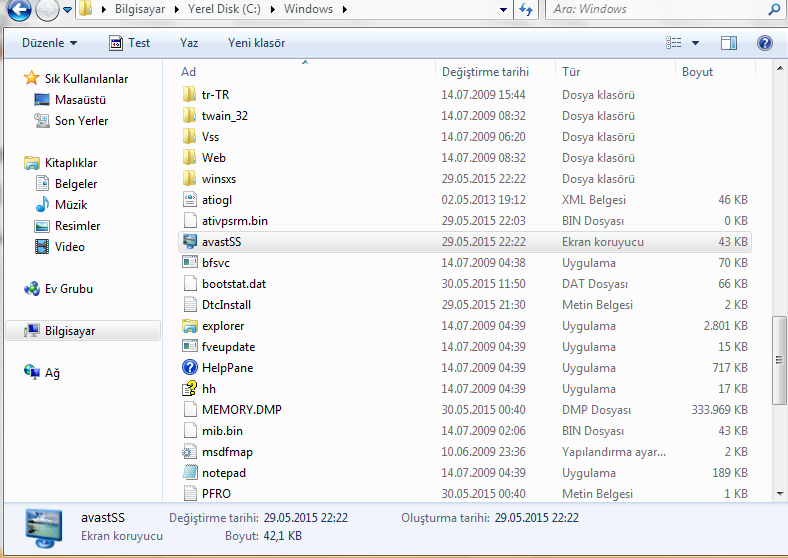788x558 pixels.
Task: Select the explorer application icon
Action: point(191,326)
